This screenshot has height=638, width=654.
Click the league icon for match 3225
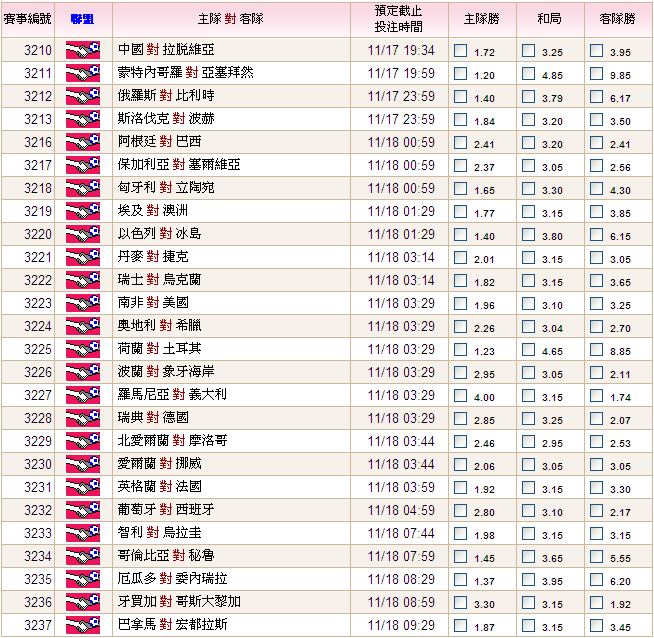tap(83, 349)
